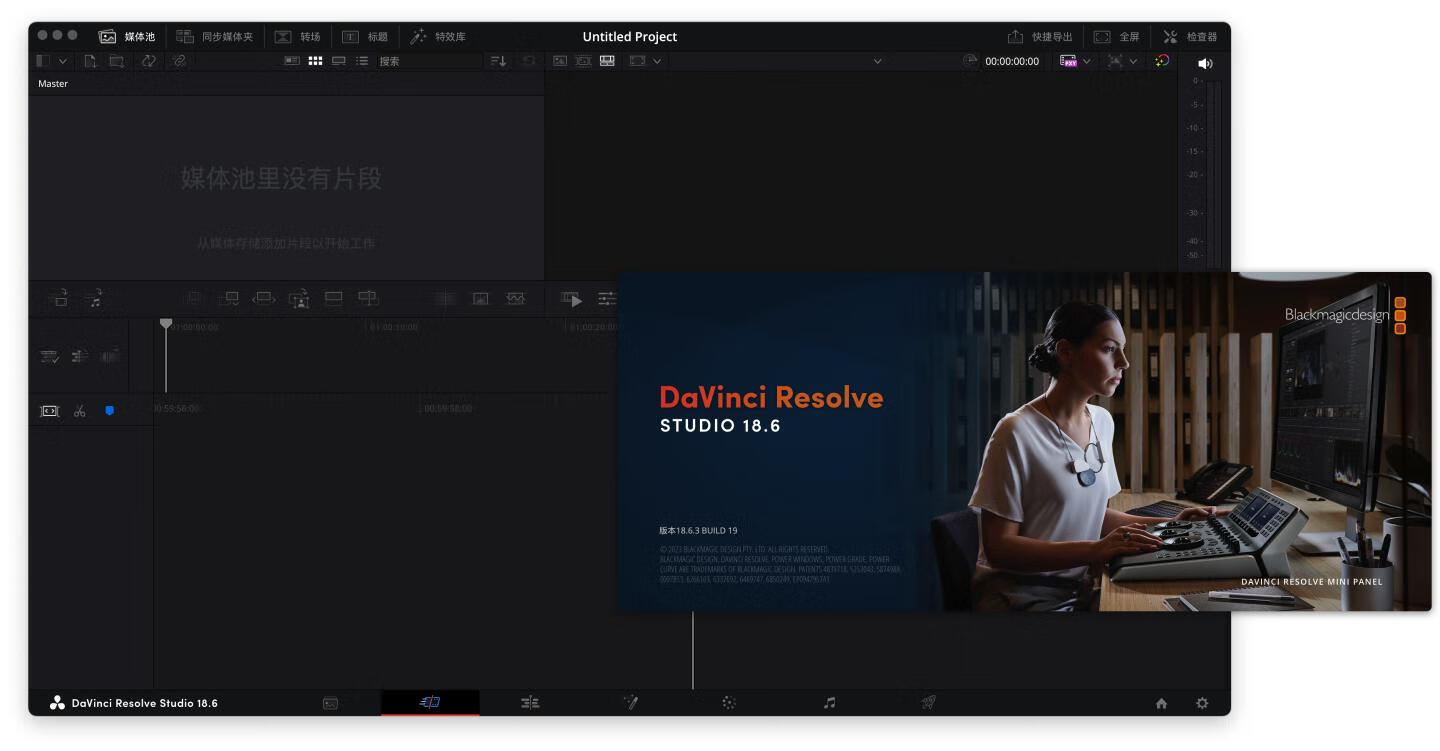The width and height of the screenshot is (1440, 751).
Task: Click the boring detector icon
Action: coord(49,411)
